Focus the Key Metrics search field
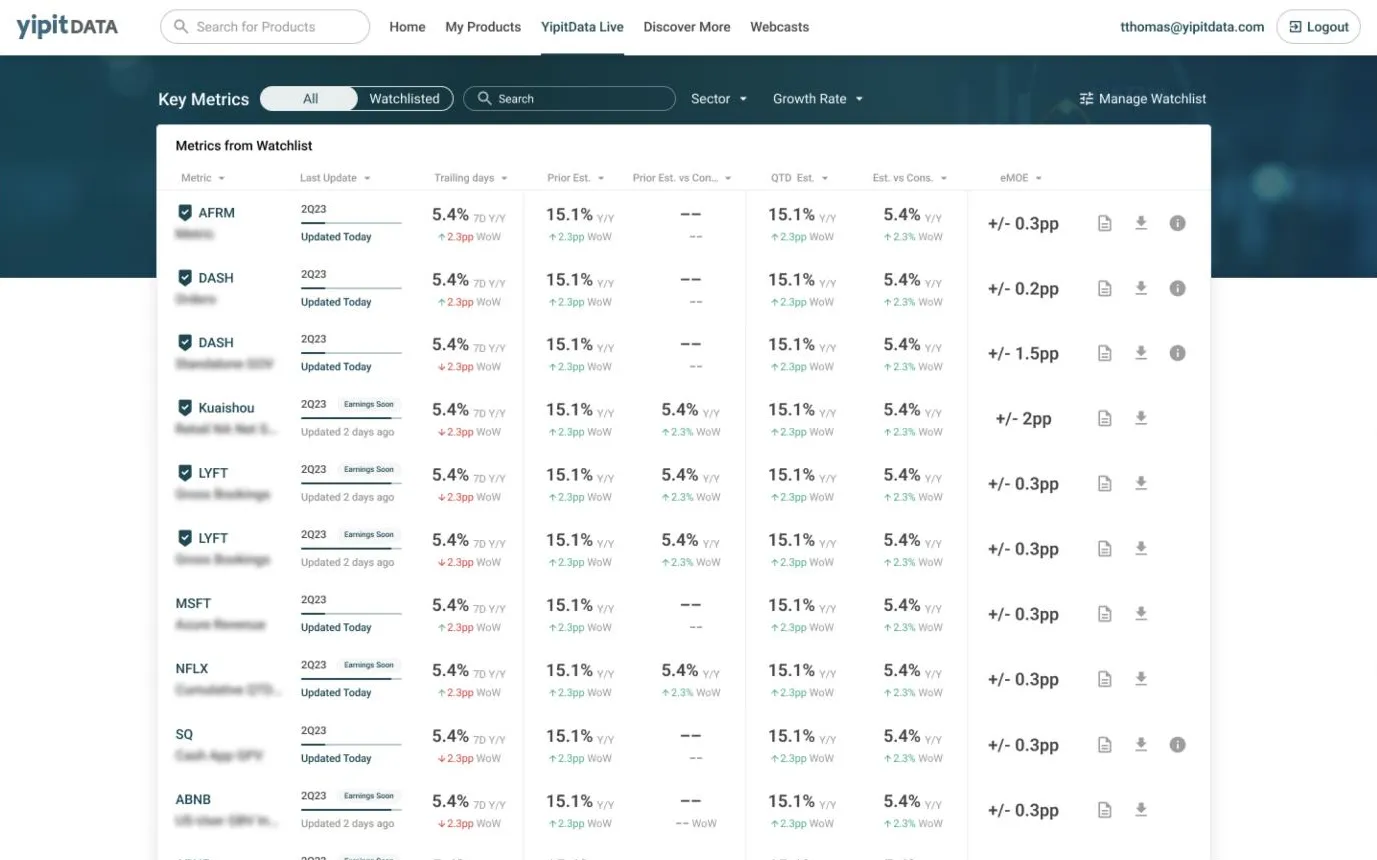1377x860 pixels. click(569, 98)
